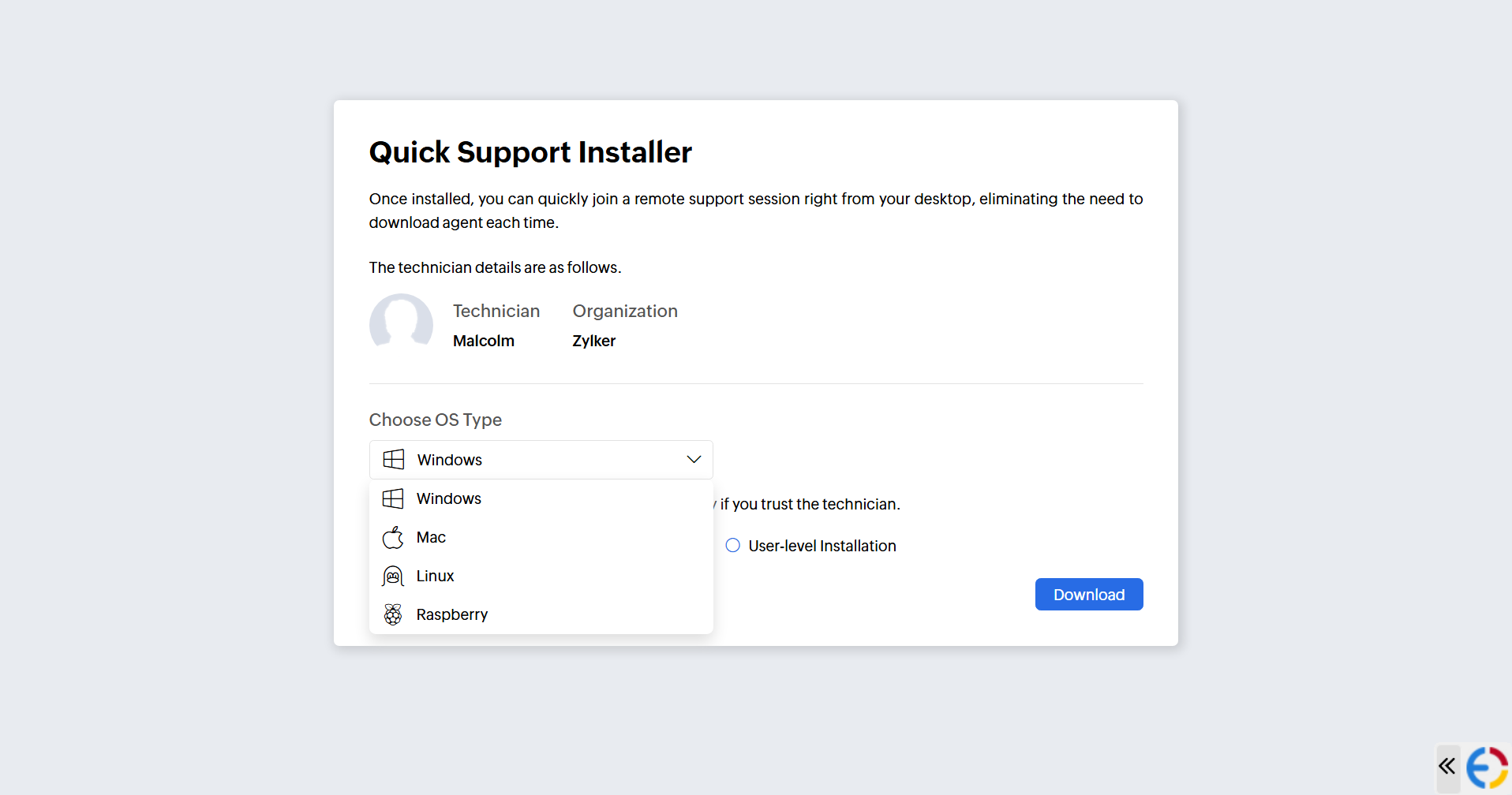This screenshot has height=795, width=1512.
Task: Click the organization name Zylker
Action: 594,341
